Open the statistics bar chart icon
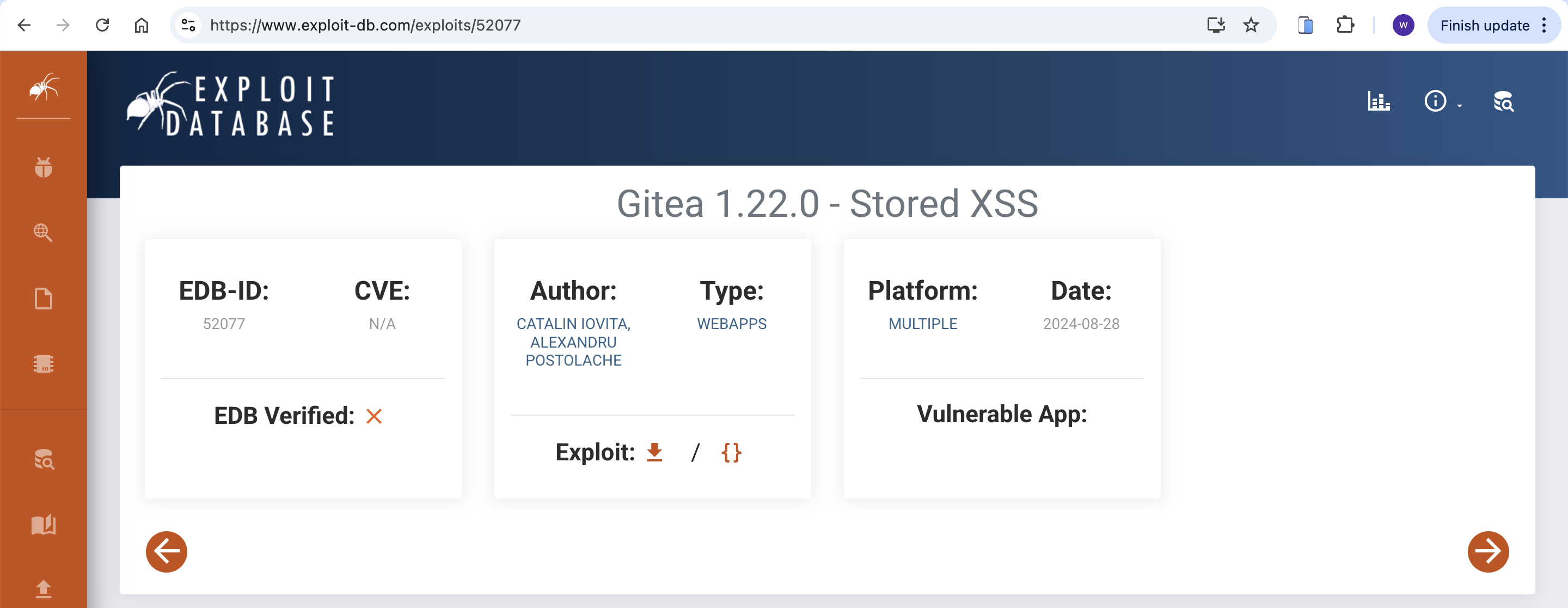The image size is (1568, 608). (x=1378, y=101)
